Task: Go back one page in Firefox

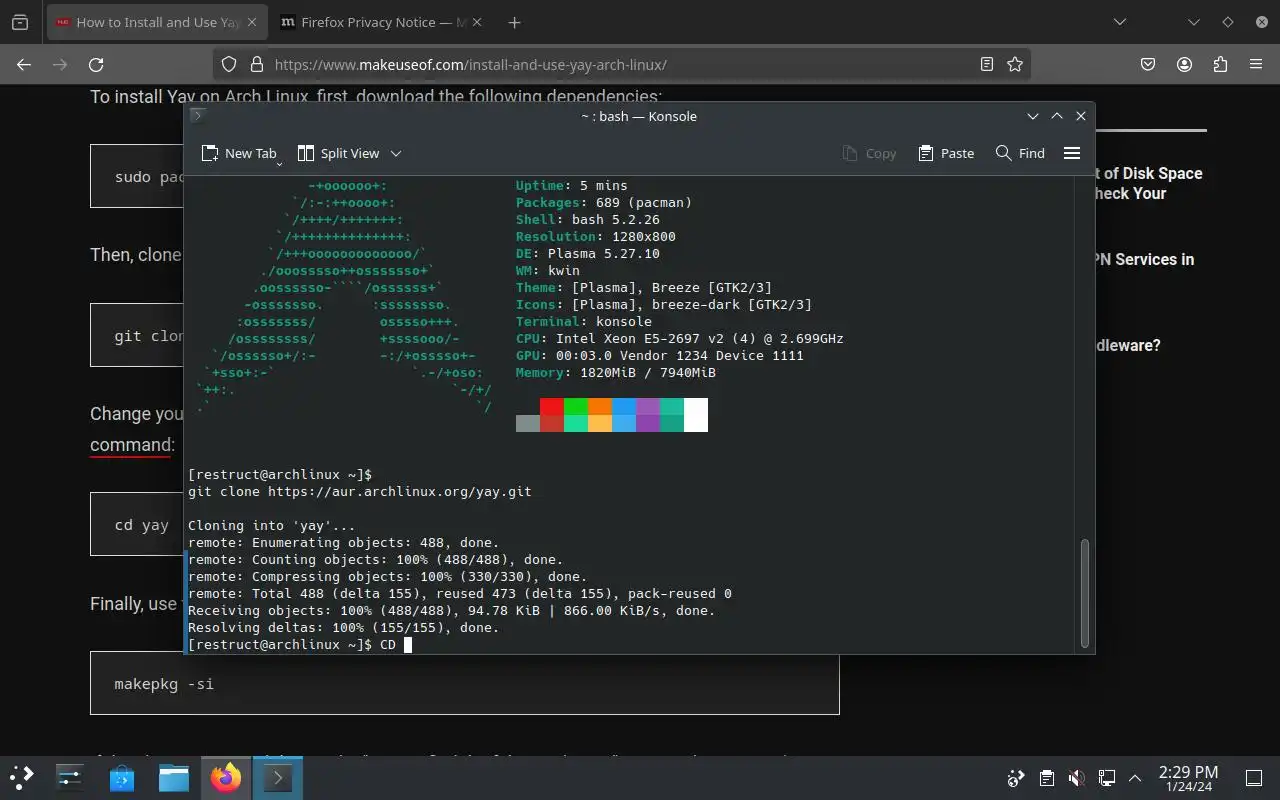Action: [24, 64]
